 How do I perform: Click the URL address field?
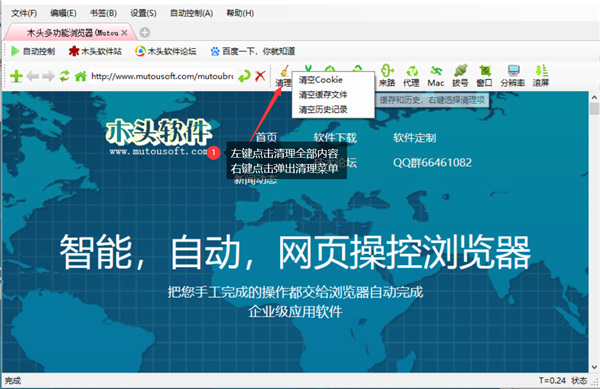coord(162,76)
